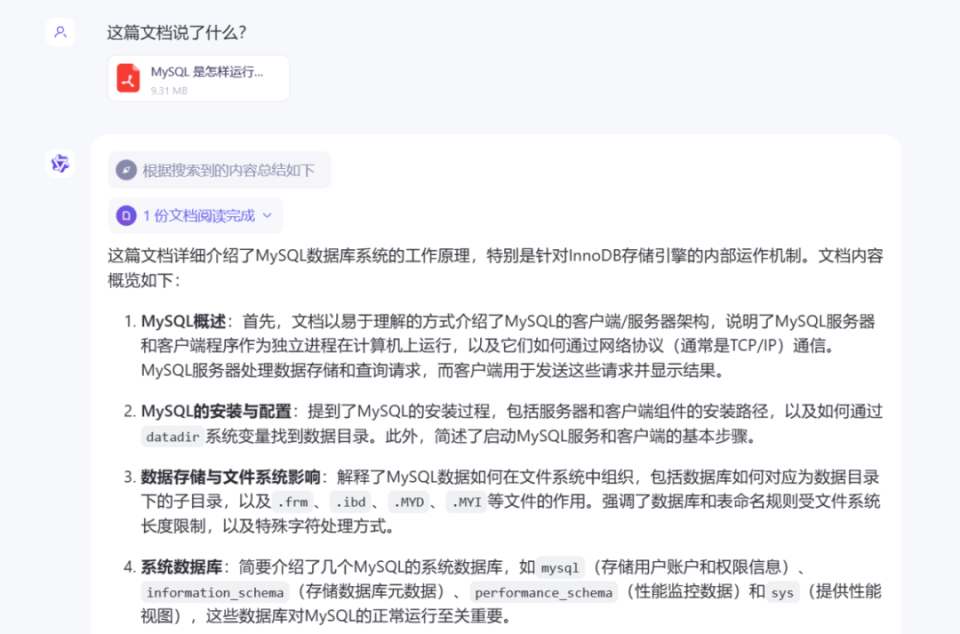The height and width of the screenshot is (634, 960).
Task: Click the .MYI code tag
Action: coord(466,502)
